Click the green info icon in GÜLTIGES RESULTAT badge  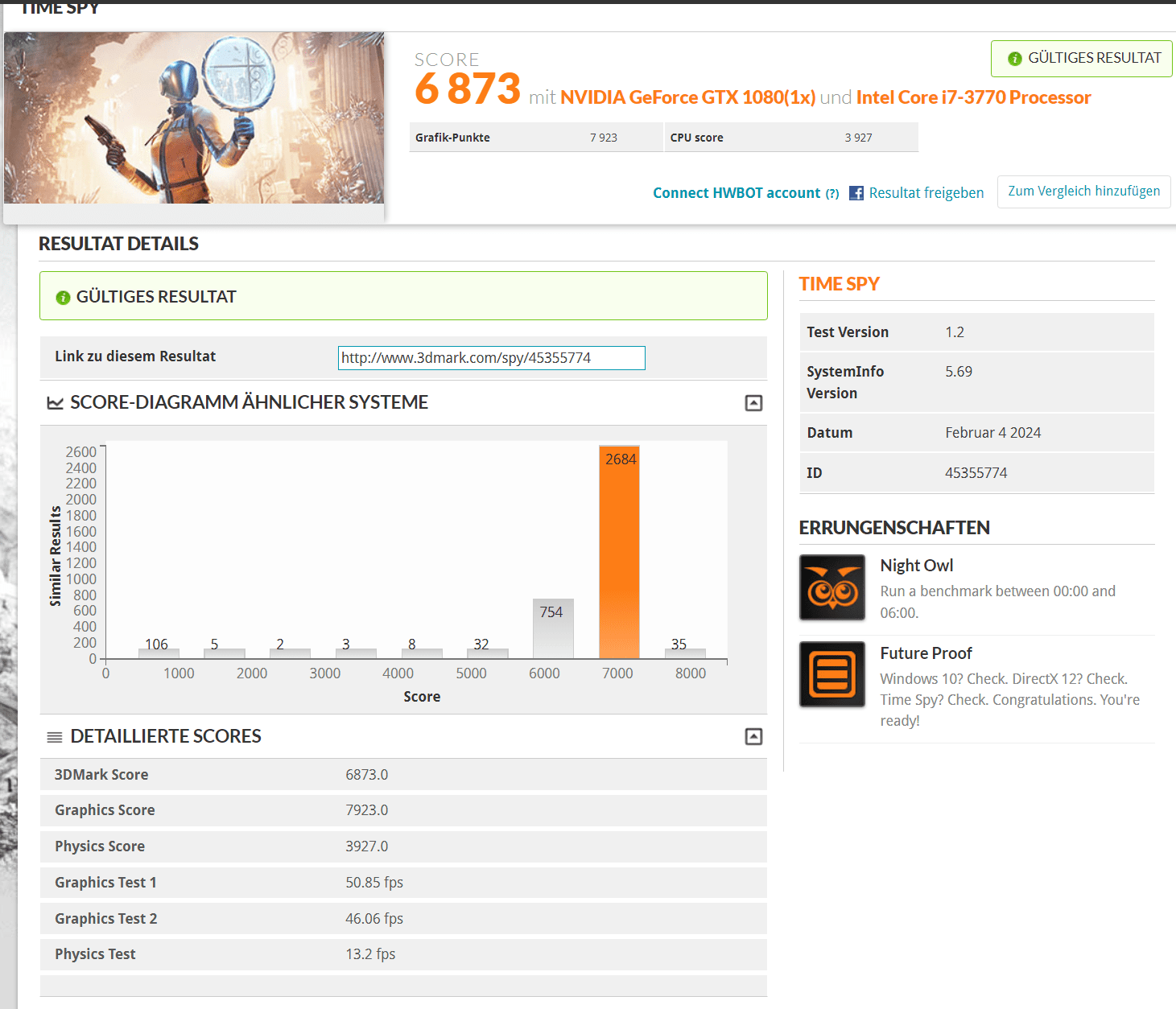coord(1015,59)
